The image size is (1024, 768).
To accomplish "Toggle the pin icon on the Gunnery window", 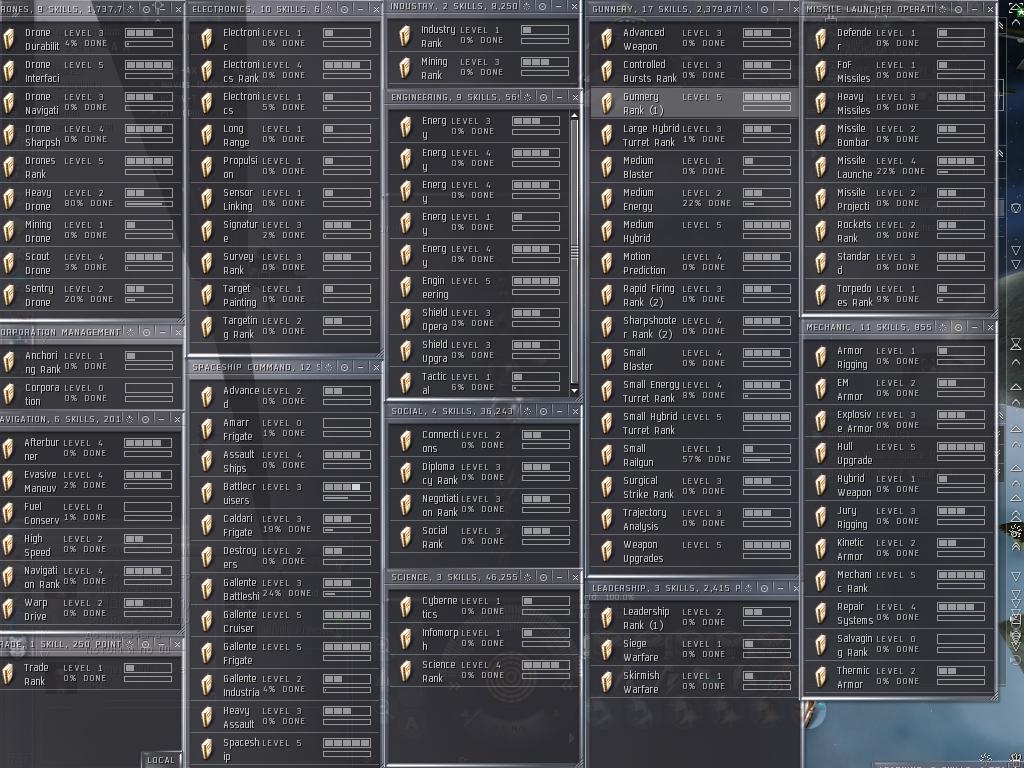I will [748, 9].
